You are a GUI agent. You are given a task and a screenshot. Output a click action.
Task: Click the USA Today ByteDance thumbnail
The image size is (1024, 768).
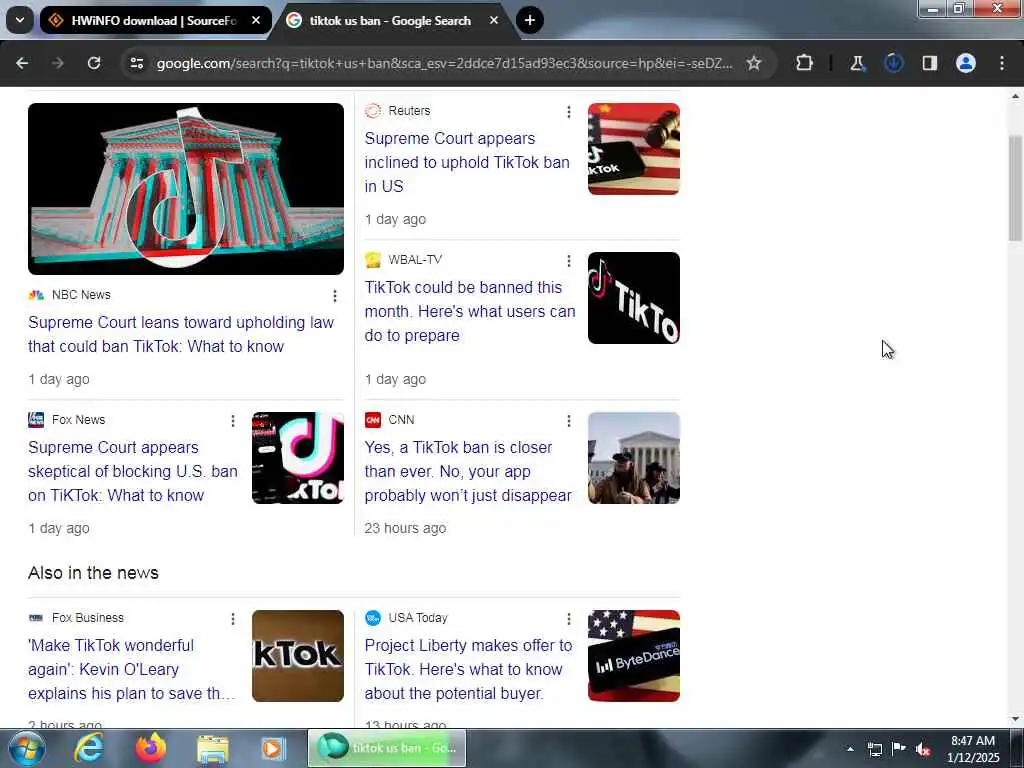(633, 656)
